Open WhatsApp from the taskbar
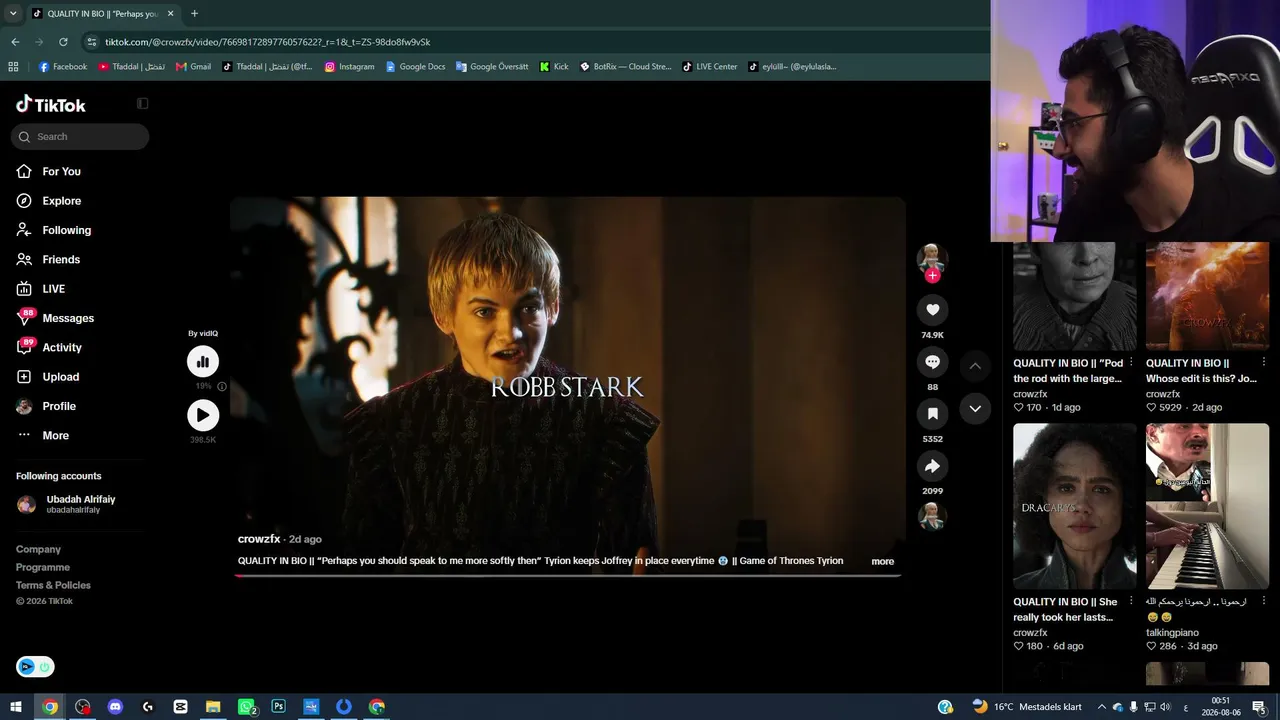Viewport: 1280px width, 720px height. tap(246, 707)
